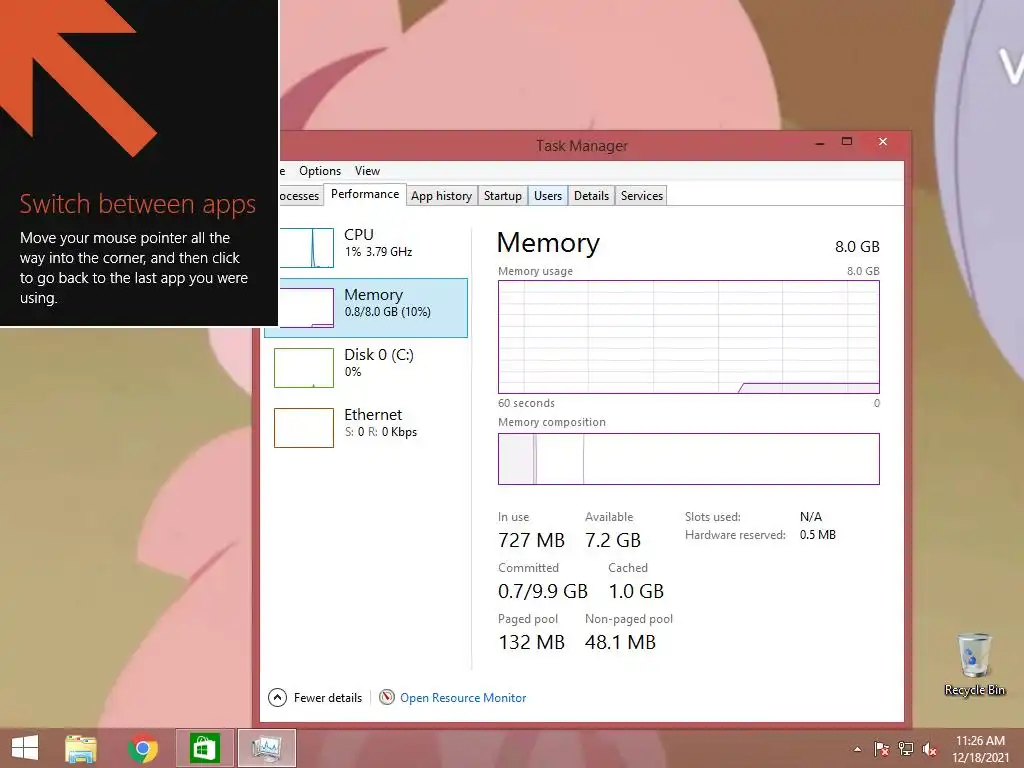The height and width of the screenshot is (768, 1024).
Task: Switch to the App history tab
Action: click(x=441, y=196)
